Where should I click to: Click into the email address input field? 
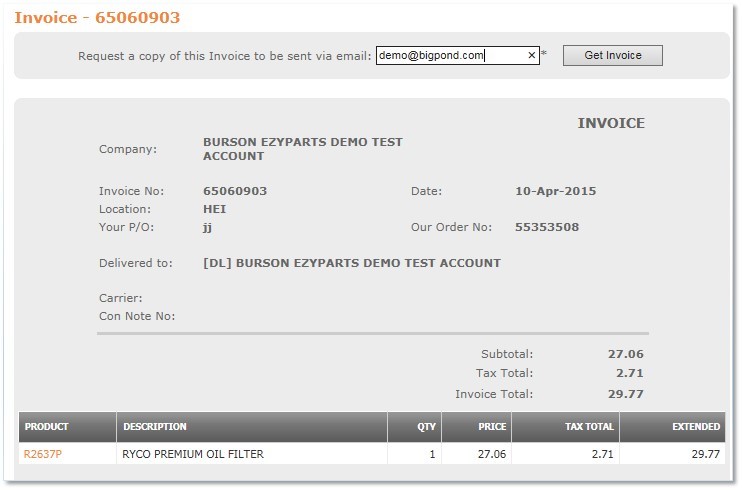coord(458,55)
